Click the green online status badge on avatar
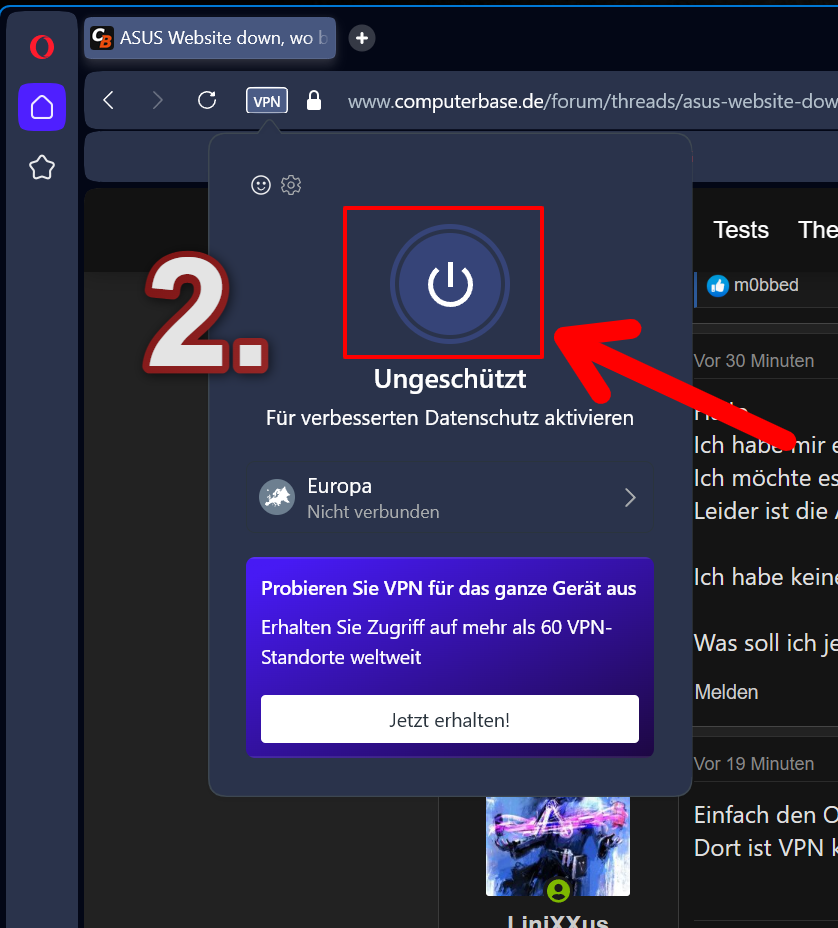 point(558,891)
